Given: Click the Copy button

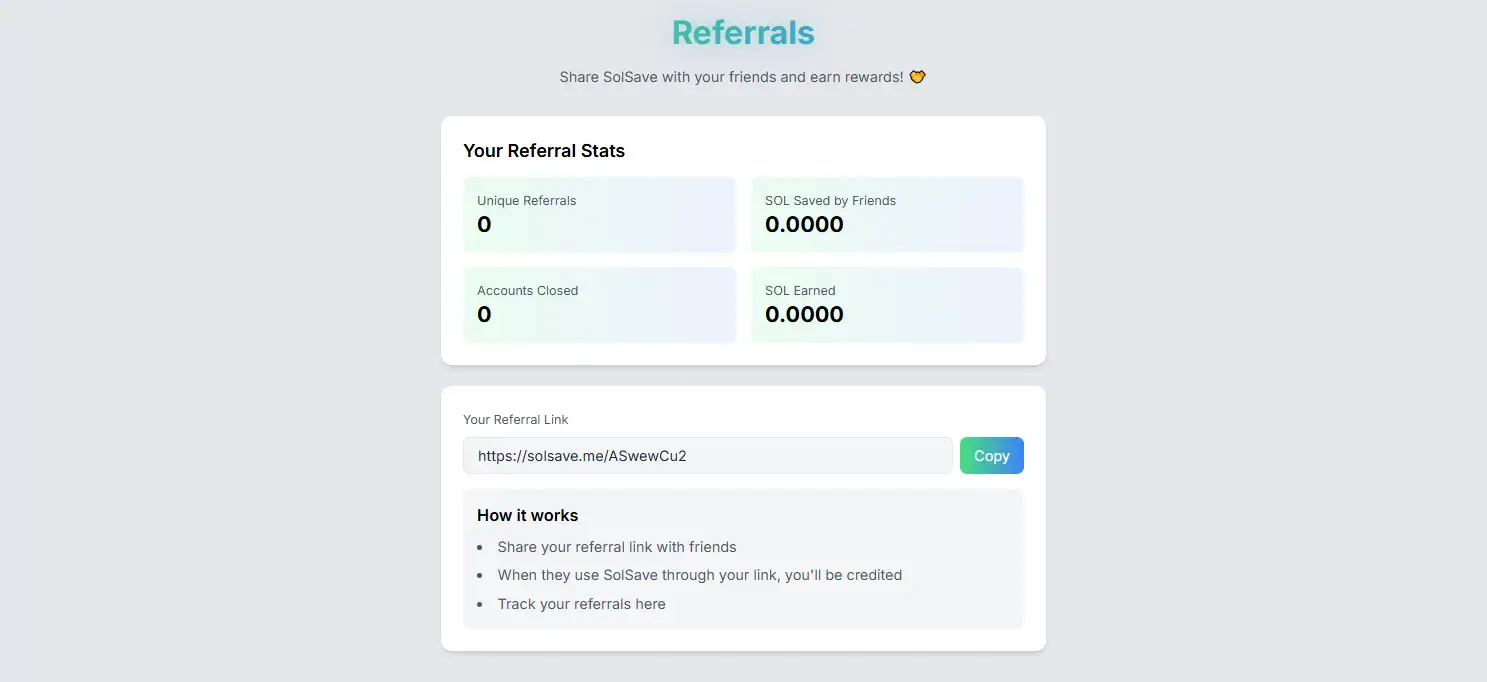Looking at the screenshot, I should (991, 456).
